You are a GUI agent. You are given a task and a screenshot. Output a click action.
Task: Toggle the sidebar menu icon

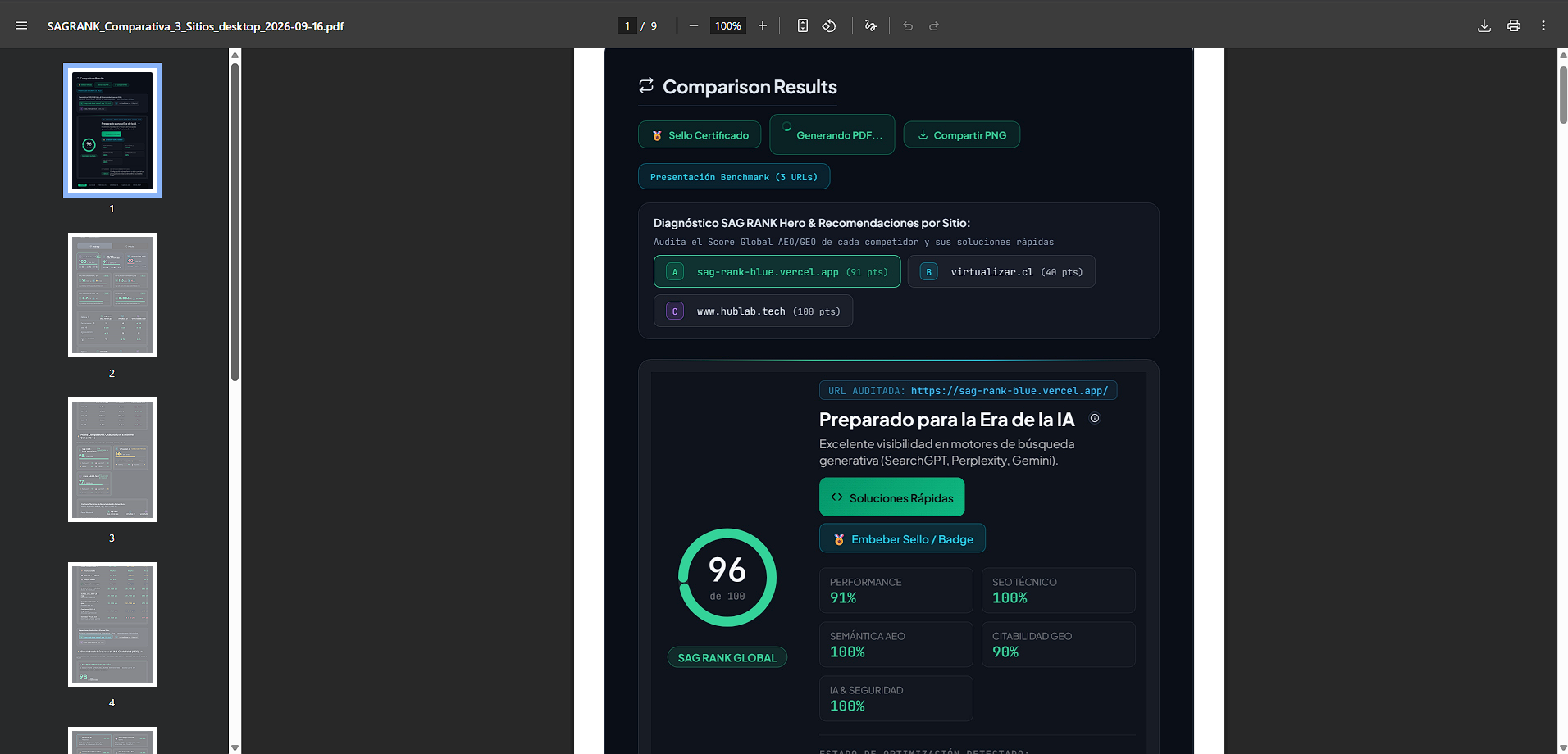click(21, 26)
